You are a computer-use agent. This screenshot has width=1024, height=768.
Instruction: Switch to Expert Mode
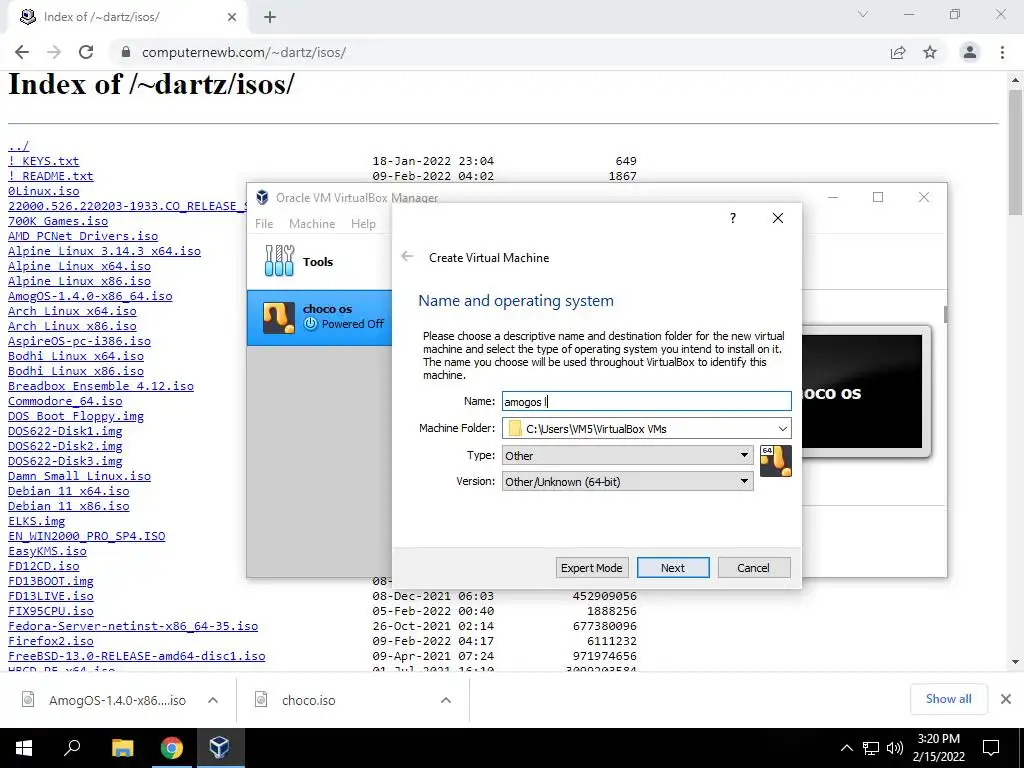(x=592, y=568)
